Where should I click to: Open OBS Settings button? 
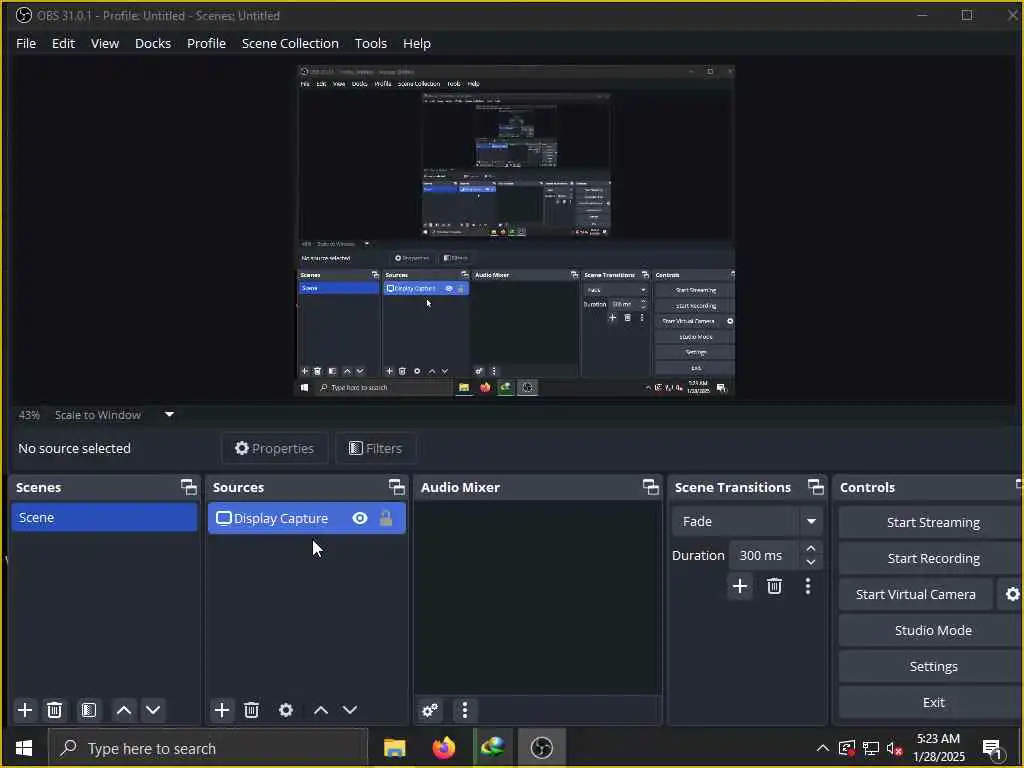point(933,666)
